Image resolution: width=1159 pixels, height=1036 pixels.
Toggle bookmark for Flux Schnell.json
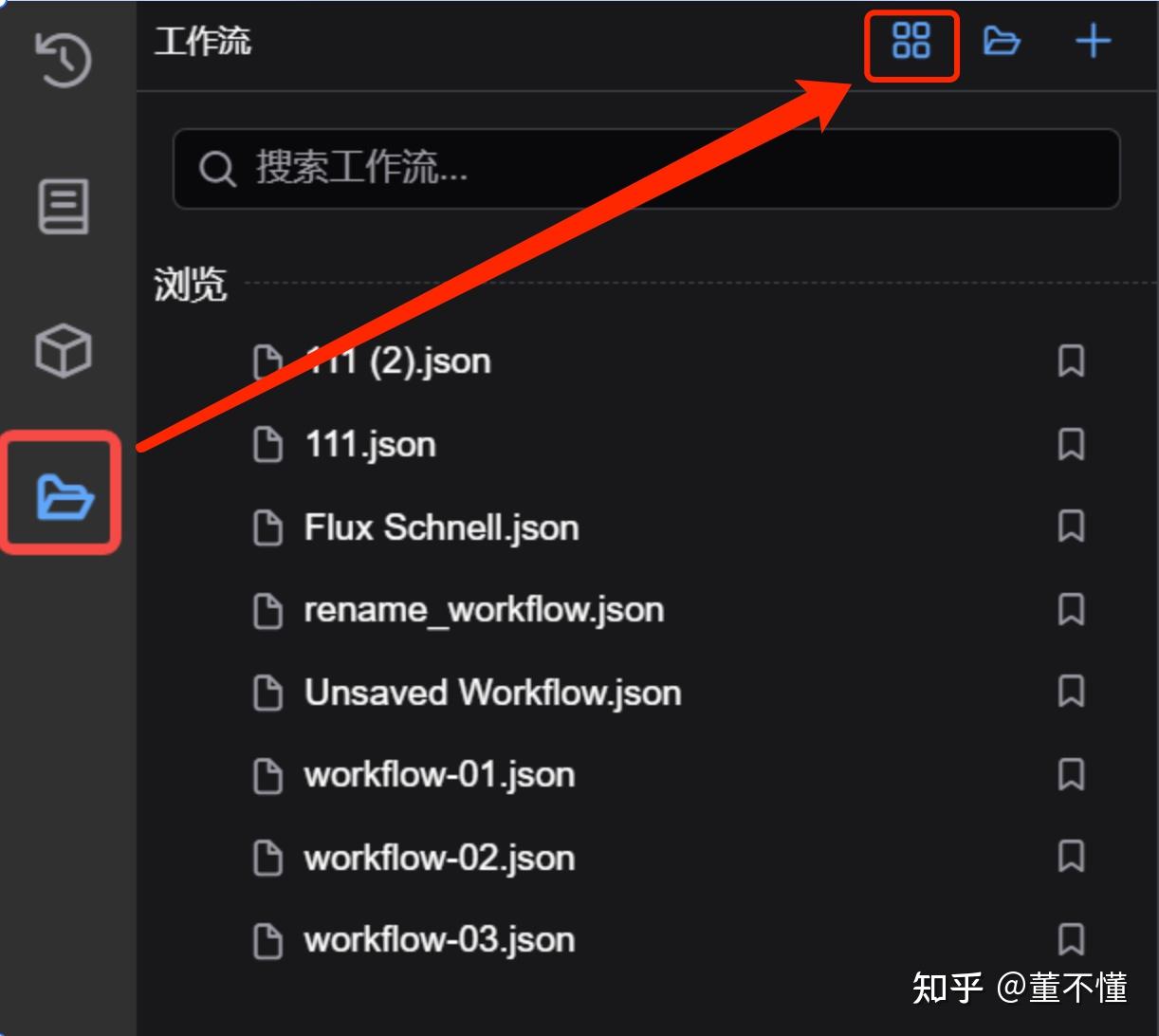(1071, 527)
